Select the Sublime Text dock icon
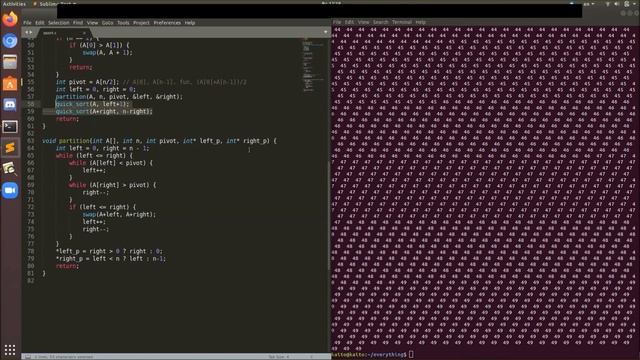Image resolution: width=640 pixels, height=360 pixels. tap(10, 148)
